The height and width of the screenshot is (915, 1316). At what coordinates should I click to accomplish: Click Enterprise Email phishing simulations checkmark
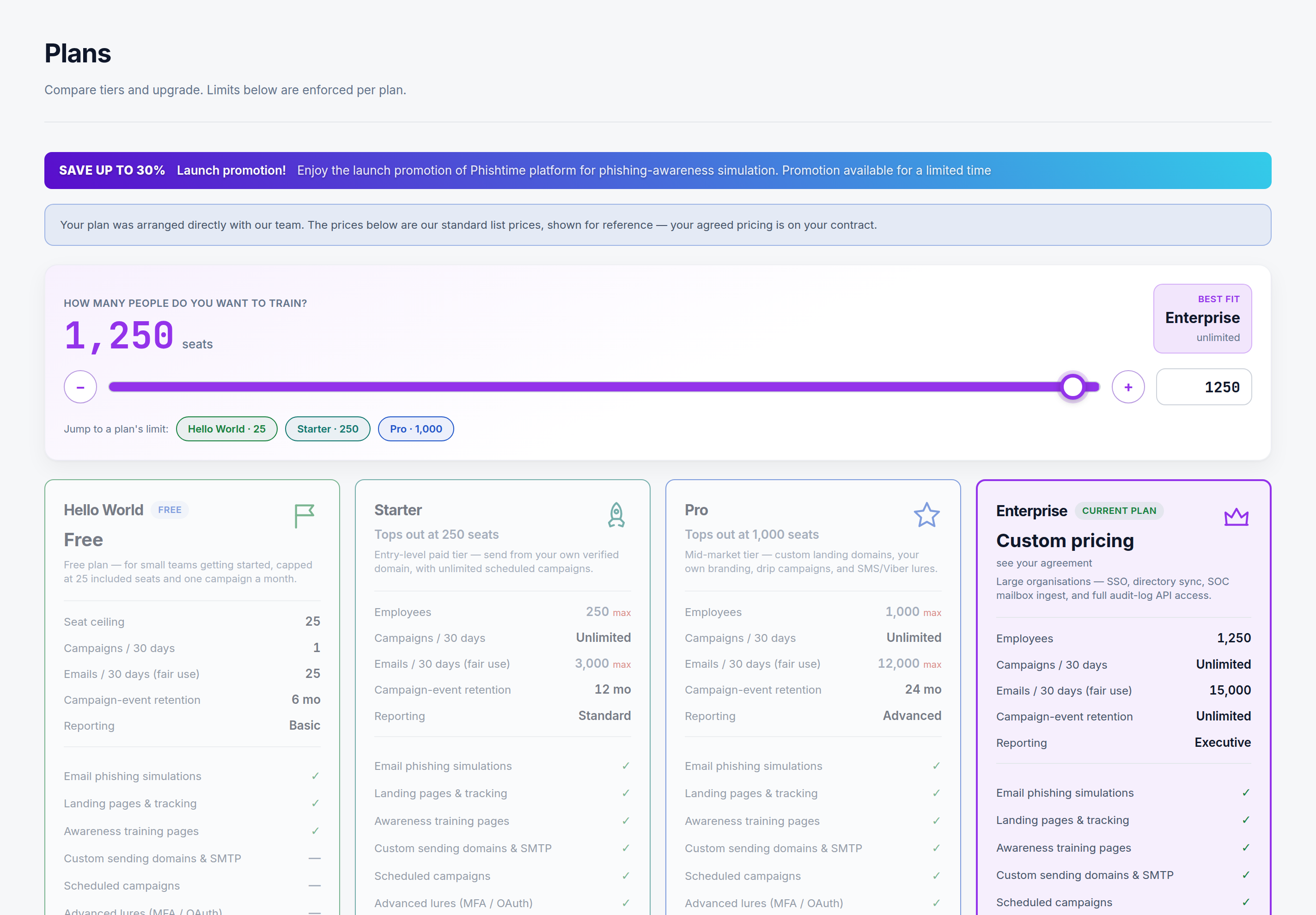click(1246, 793)
